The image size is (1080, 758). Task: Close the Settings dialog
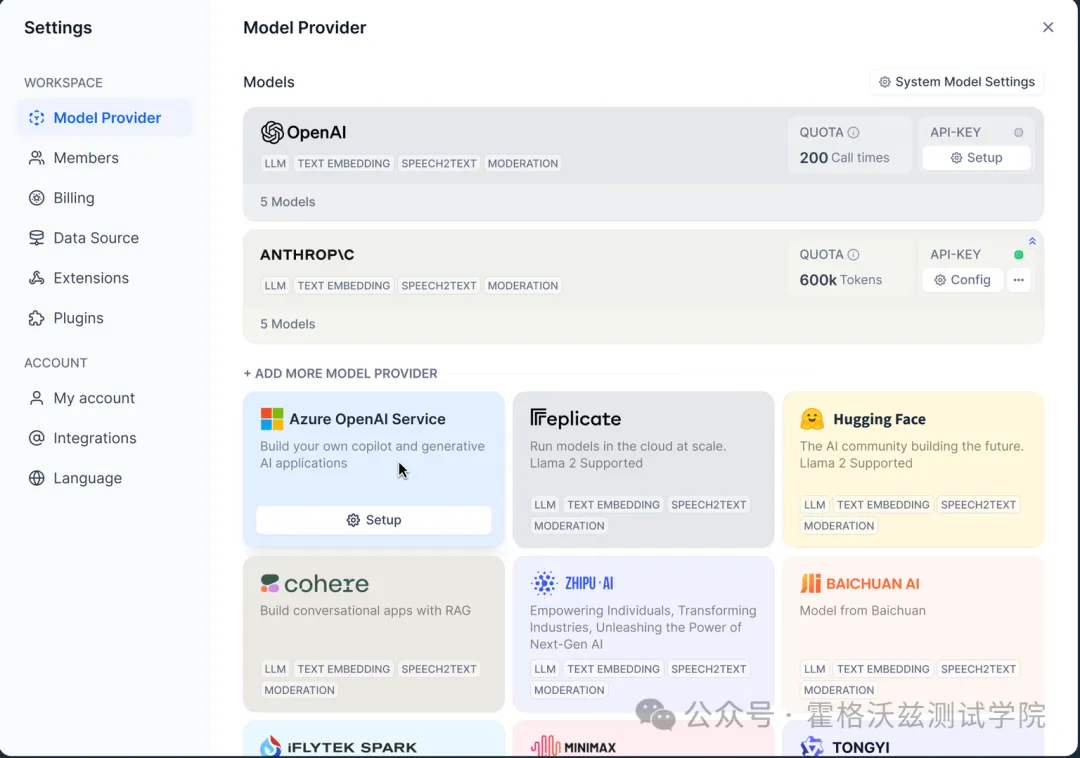(x=1048, y=27)
